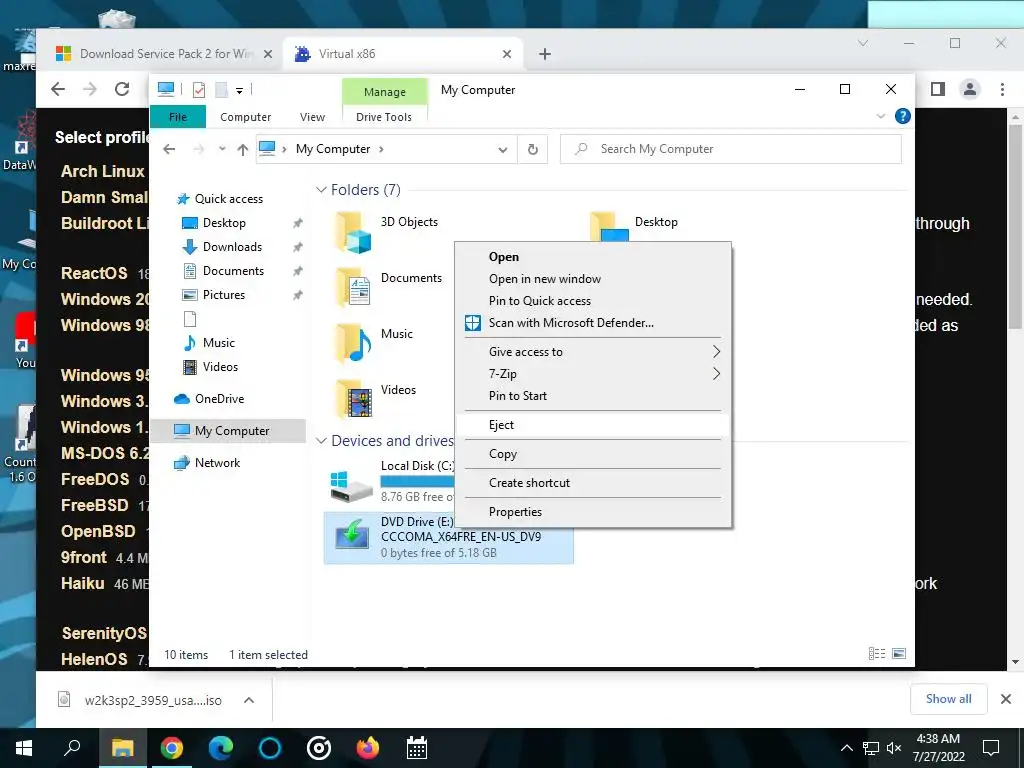Open the Windows Start menu
The image size is (1024, 768).
24,748
